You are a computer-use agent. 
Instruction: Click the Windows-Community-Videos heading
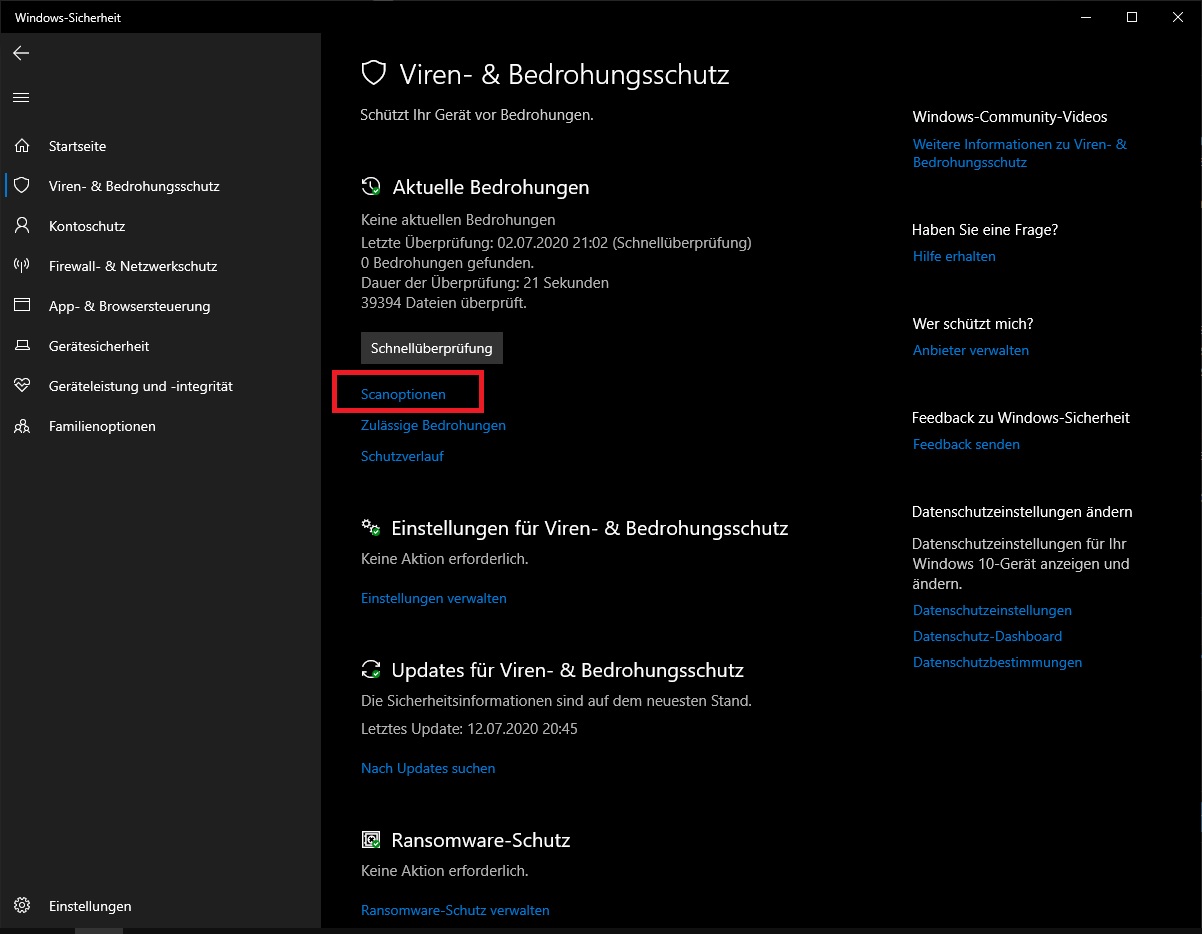tap(1010, 117)
